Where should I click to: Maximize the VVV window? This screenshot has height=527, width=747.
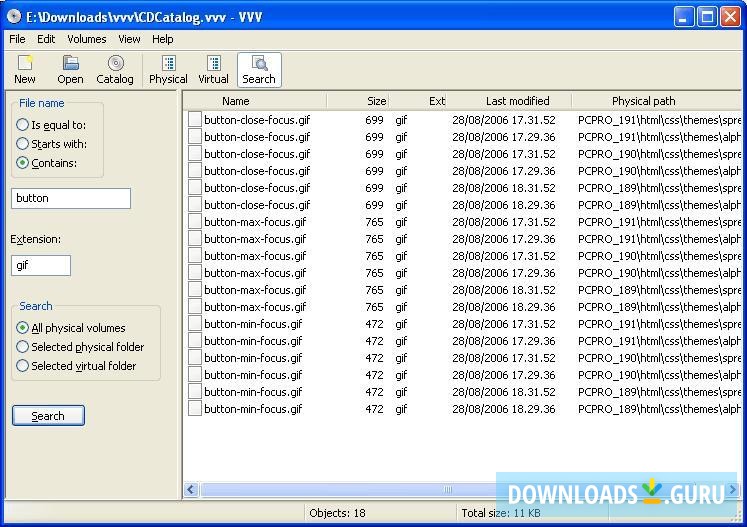(707, 17)
